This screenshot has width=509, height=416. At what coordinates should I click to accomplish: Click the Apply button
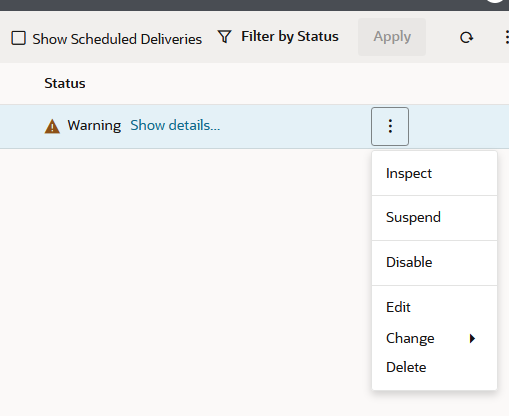(392, 37)
